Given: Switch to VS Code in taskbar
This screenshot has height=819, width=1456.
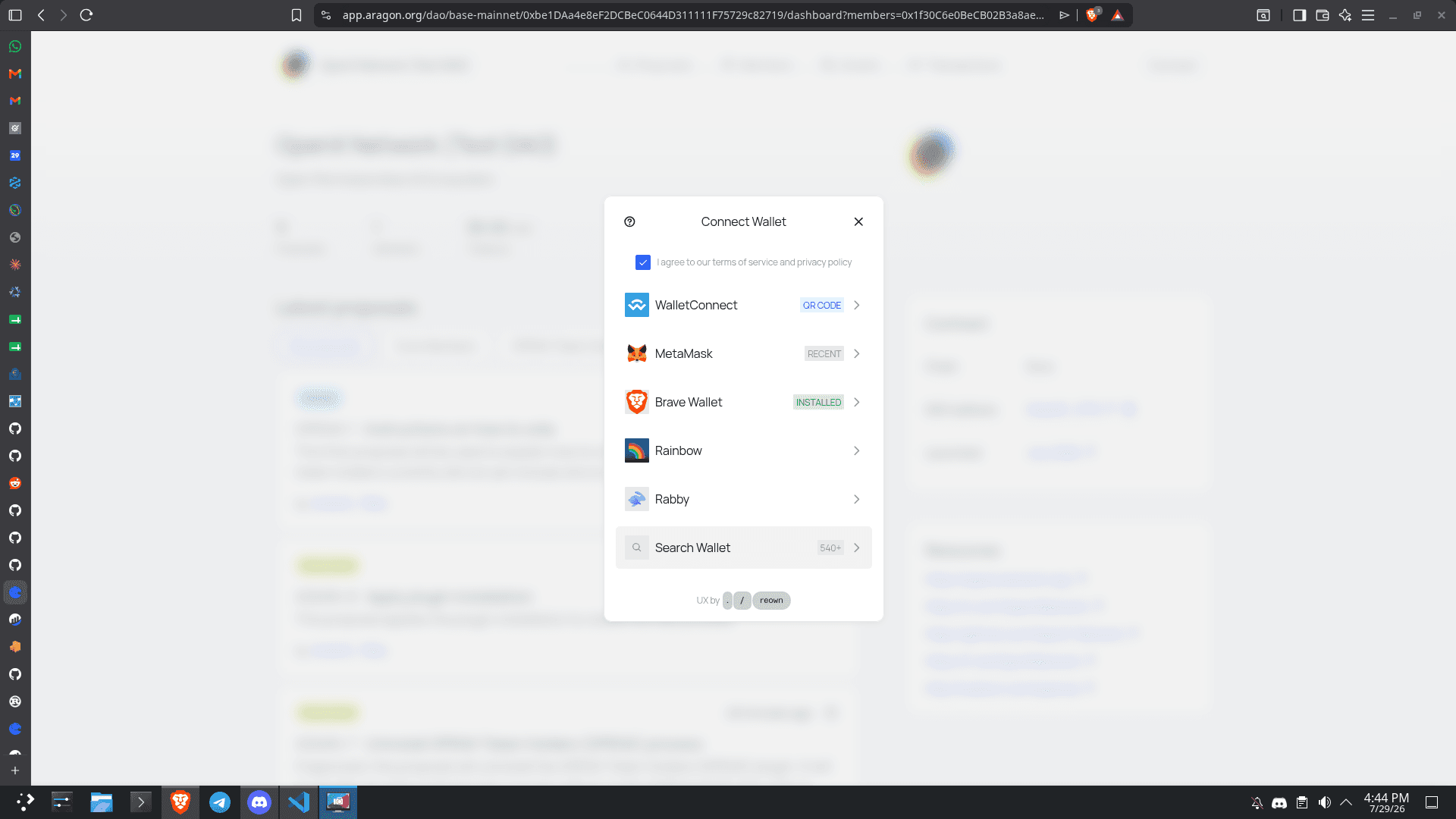Looking at the screenshot, I should point(299,802).
